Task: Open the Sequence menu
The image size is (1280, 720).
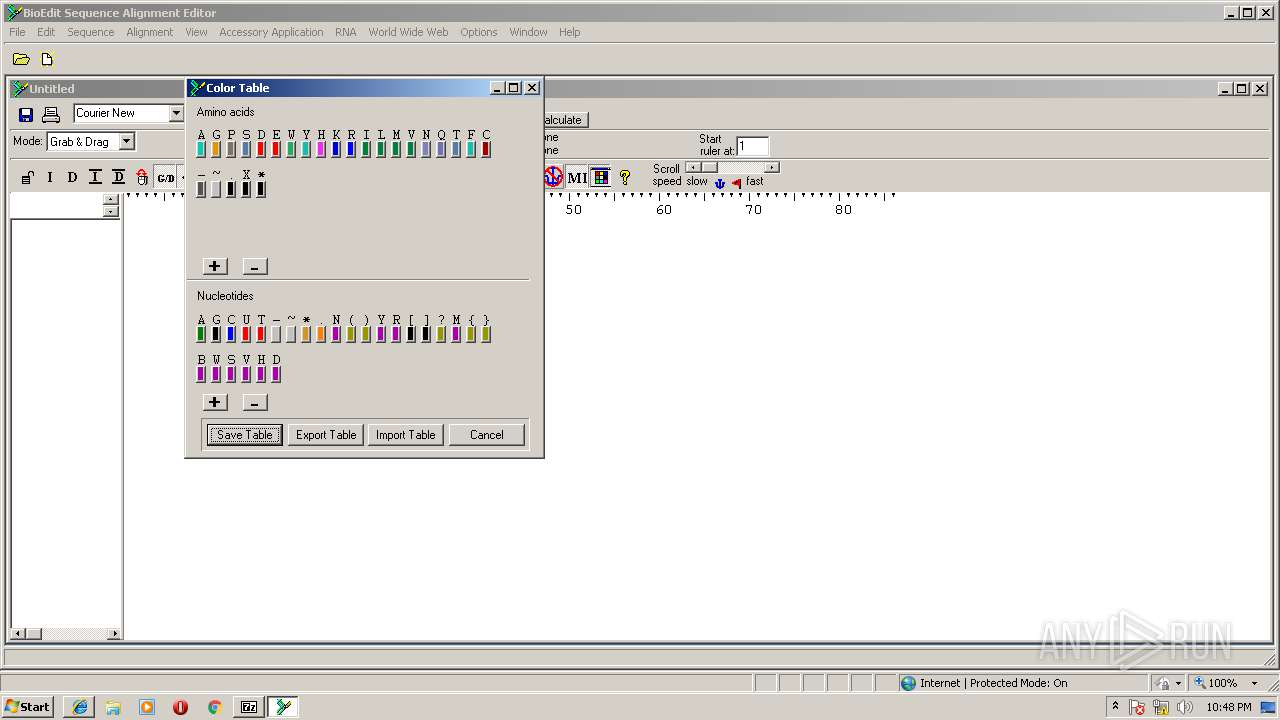Action: 91,32
